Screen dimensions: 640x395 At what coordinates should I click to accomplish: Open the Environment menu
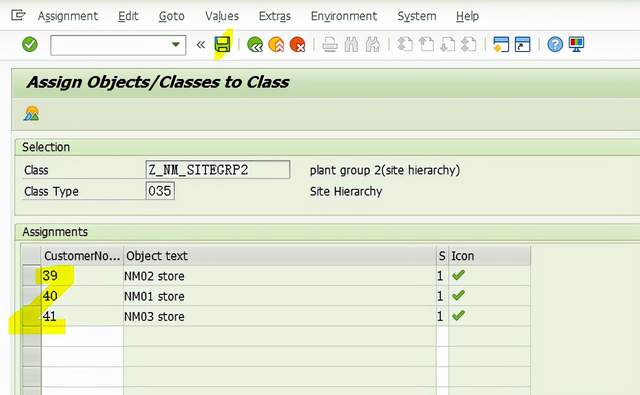click(x=344, y=16)
